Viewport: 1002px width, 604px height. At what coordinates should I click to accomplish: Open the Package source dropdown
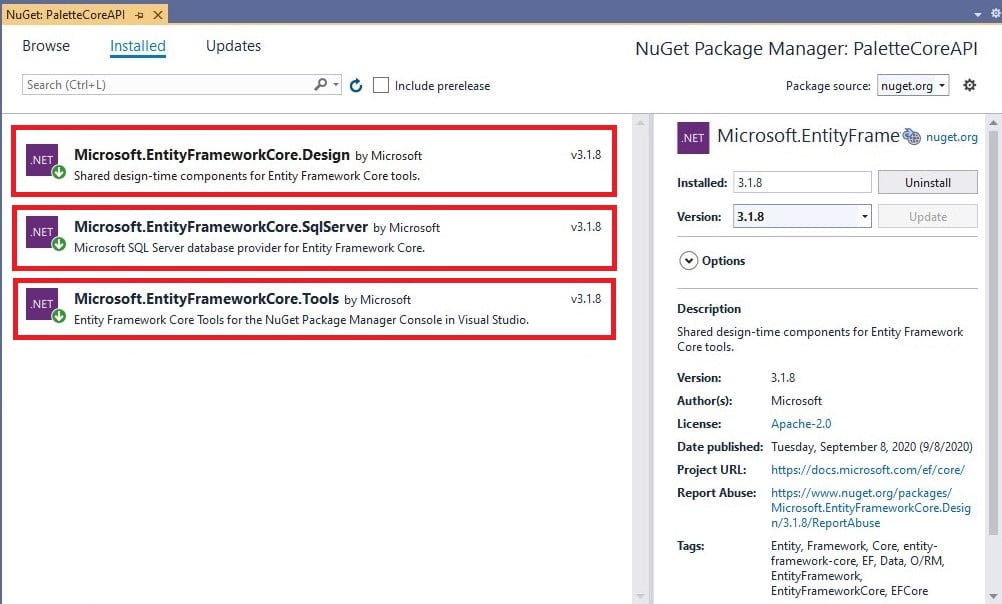913,86
